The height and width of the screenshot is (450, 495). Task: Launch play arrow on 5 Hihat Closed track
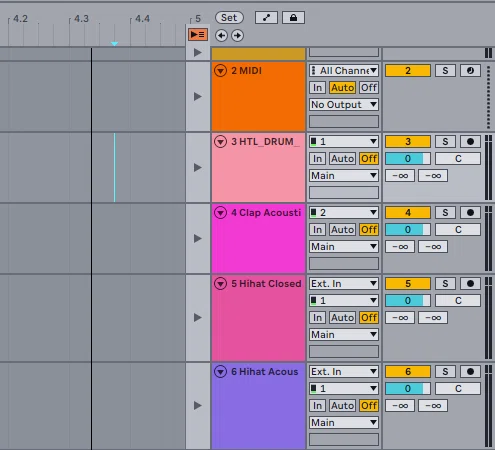tap(198, 318)
